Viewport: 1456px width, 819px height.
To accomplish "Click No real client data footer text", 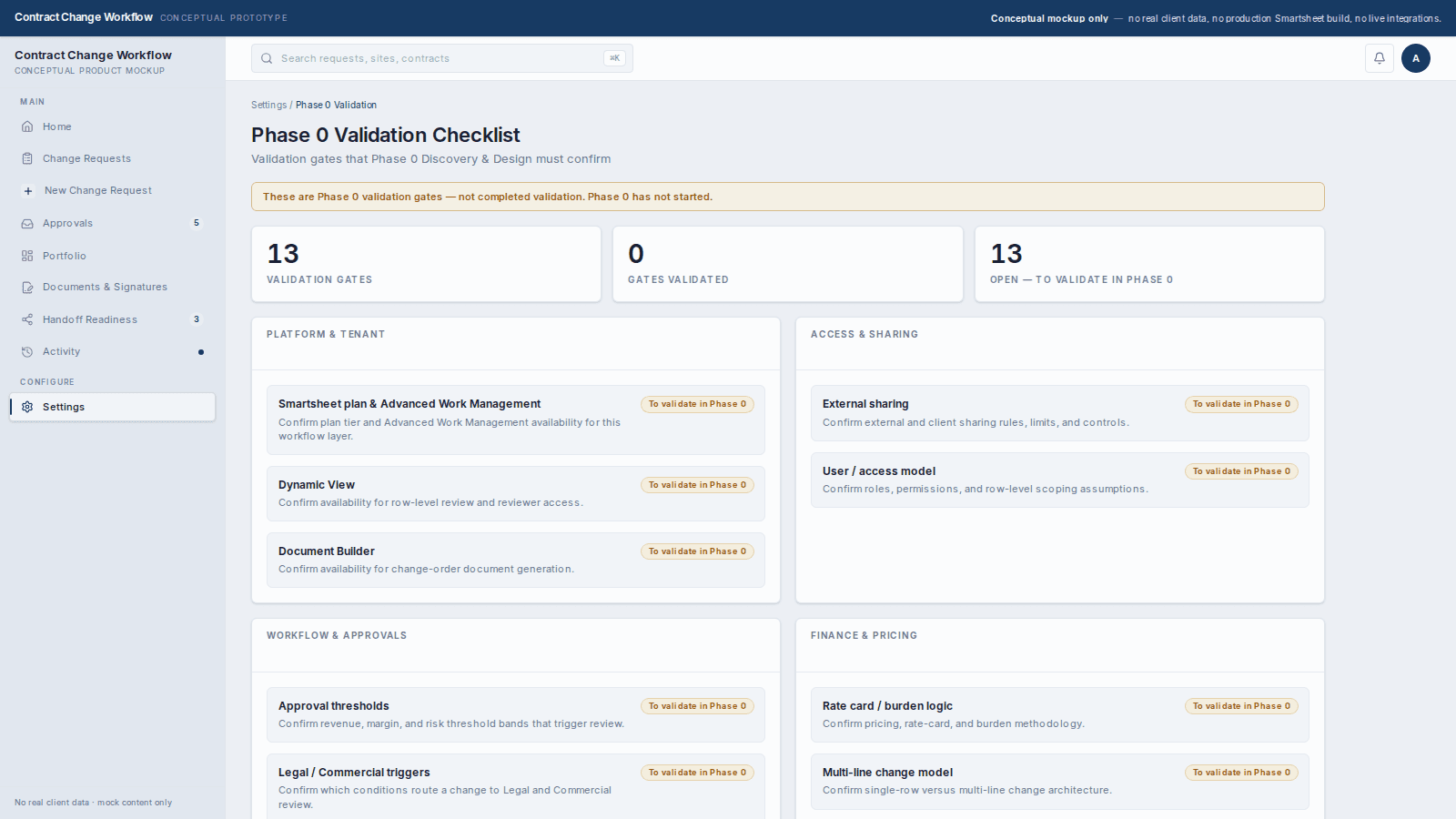I will click(93, 803).
